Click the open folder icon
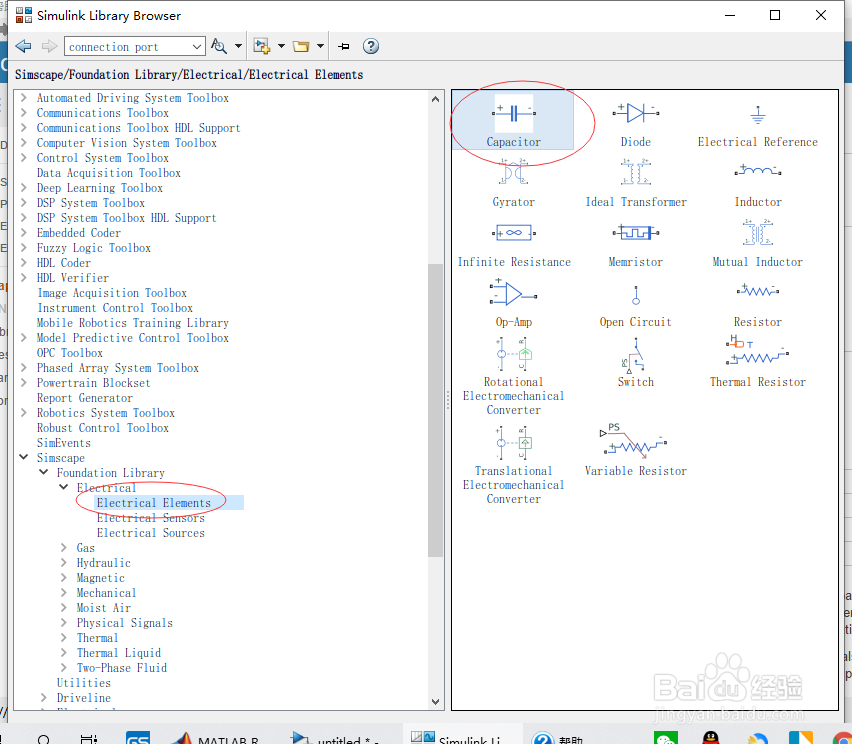 301,46
